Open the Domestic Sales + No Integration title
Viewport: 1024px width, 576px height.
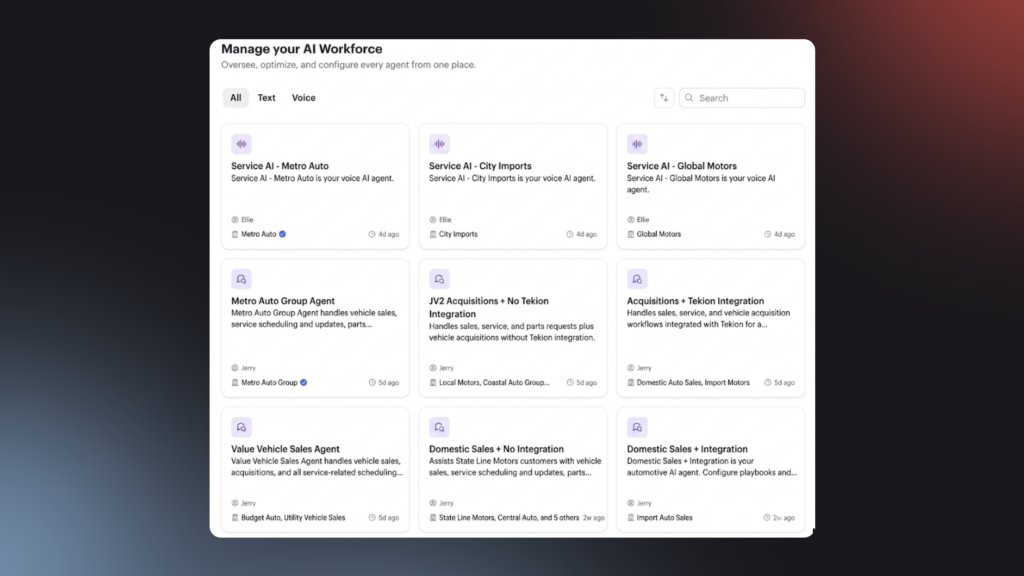coord(496,449)
